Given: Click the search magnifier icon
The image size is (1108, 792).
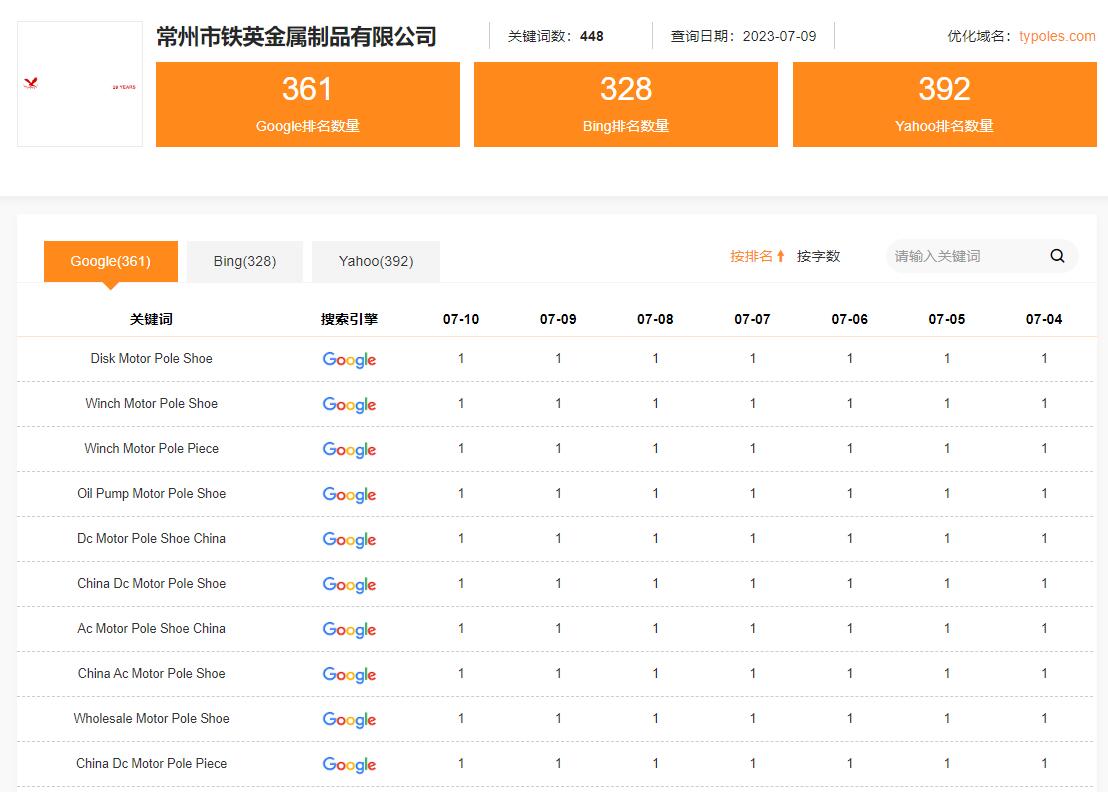Looking at the screenshot, I should point(1057,256).
